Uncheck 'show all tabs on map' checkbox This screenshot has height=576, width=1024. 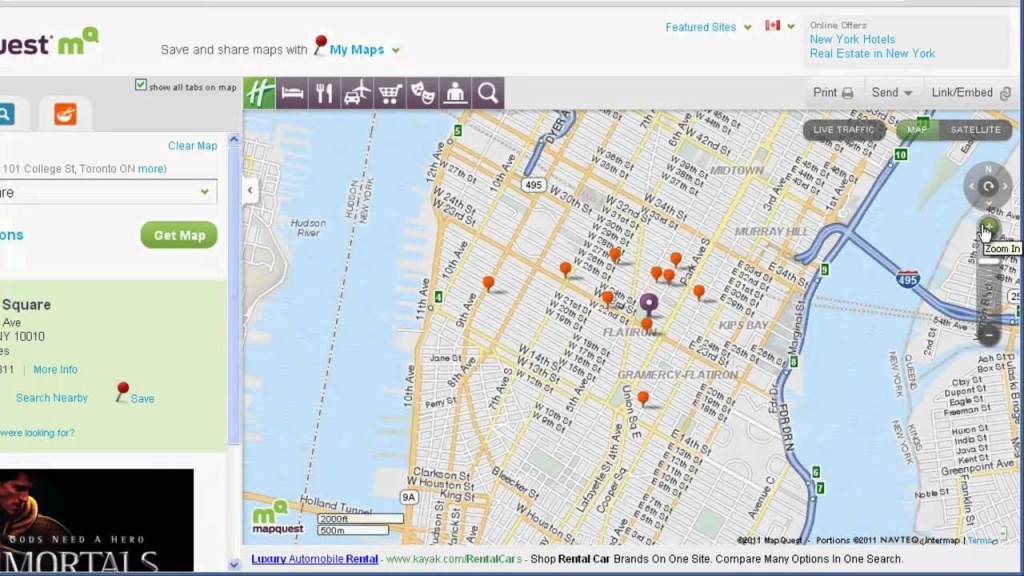click(x=141, y=85)
